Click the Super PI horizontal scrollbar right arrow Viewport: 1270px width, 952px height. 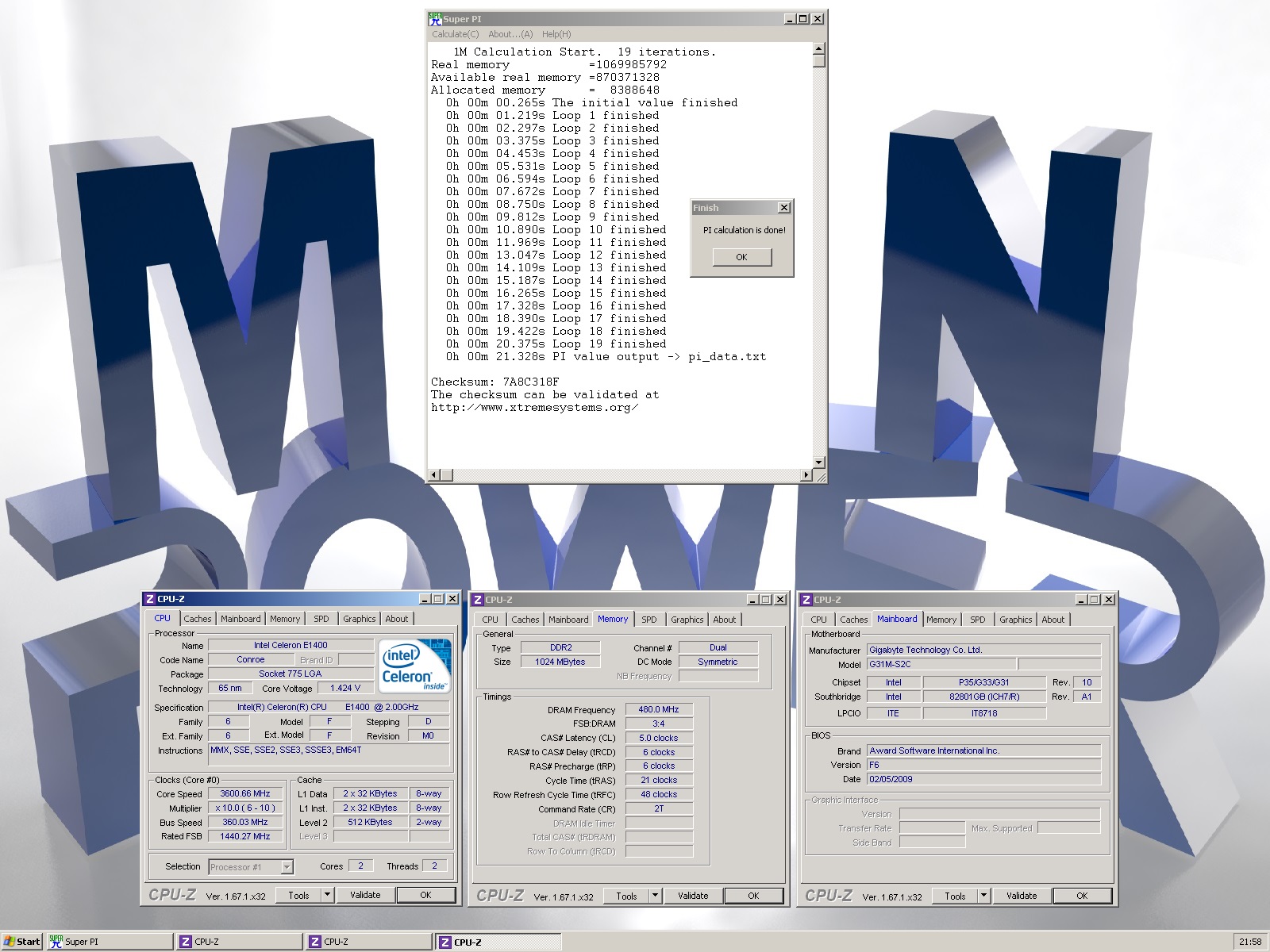[806, 475]
